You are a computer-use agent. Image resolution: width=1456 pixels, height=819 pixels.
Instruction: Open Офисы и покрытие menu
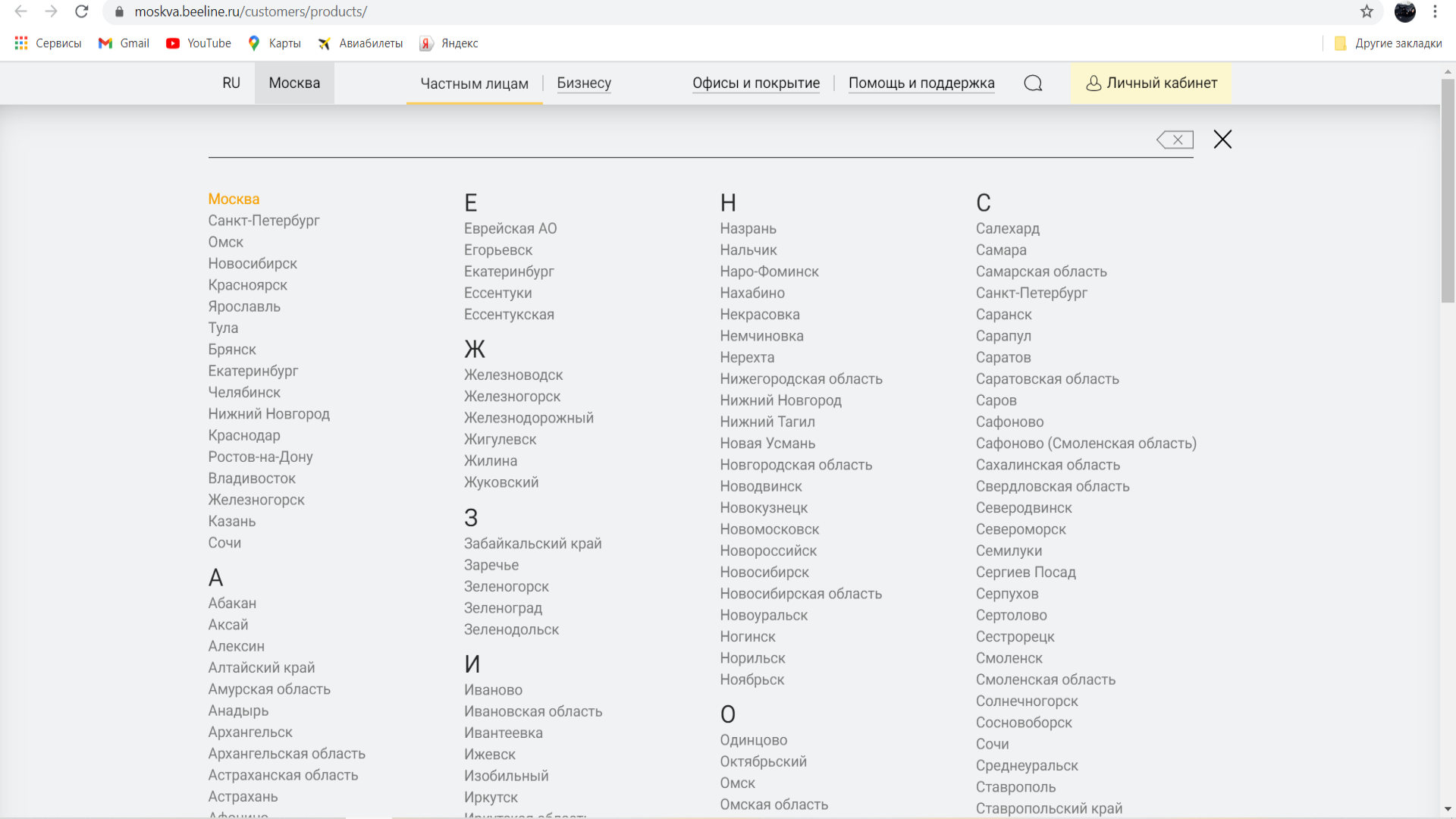756,83
